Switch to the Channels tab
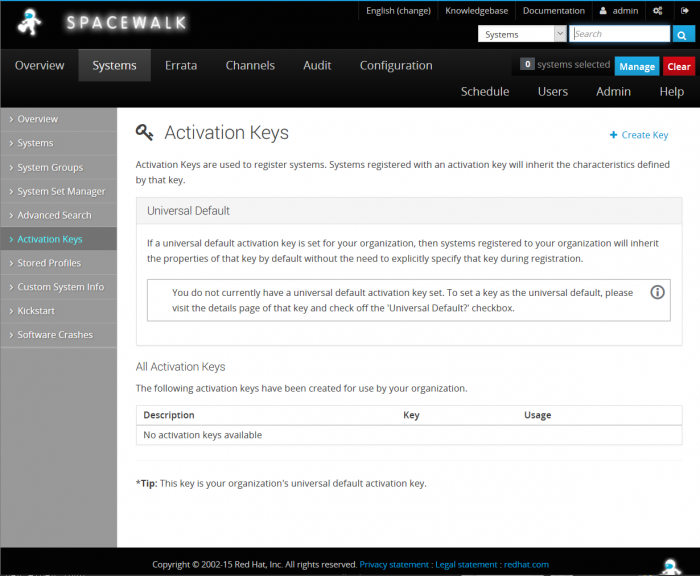This screenshot has height=576, width=700. 250,65
